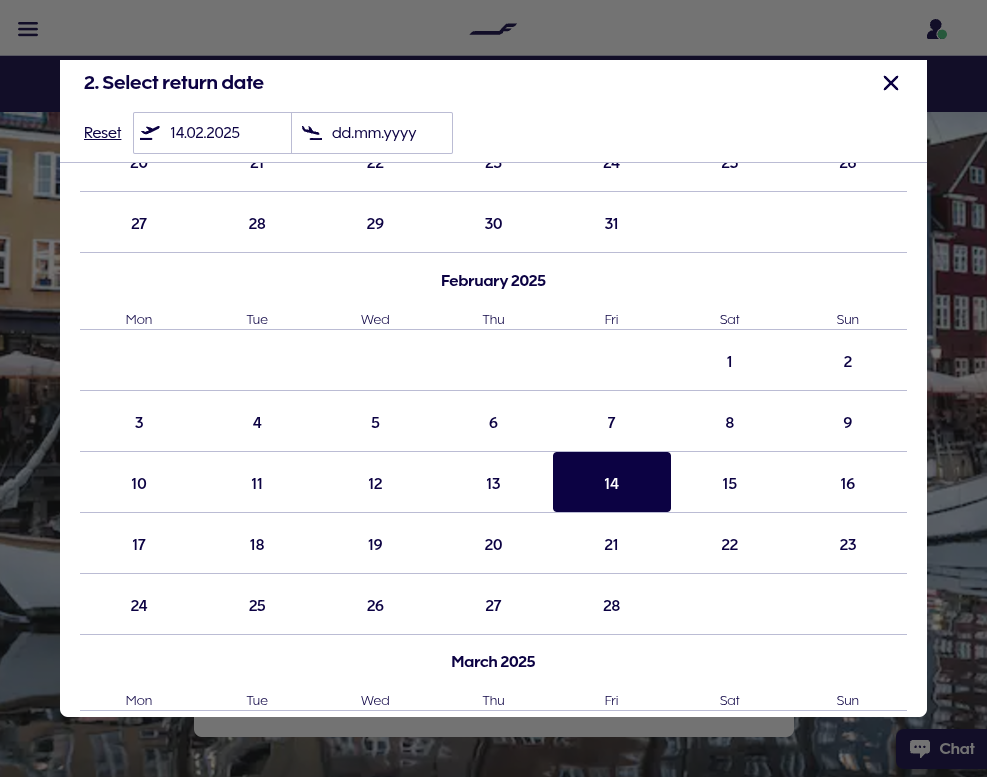Select February 24 as return date

[x=139, y=606]
